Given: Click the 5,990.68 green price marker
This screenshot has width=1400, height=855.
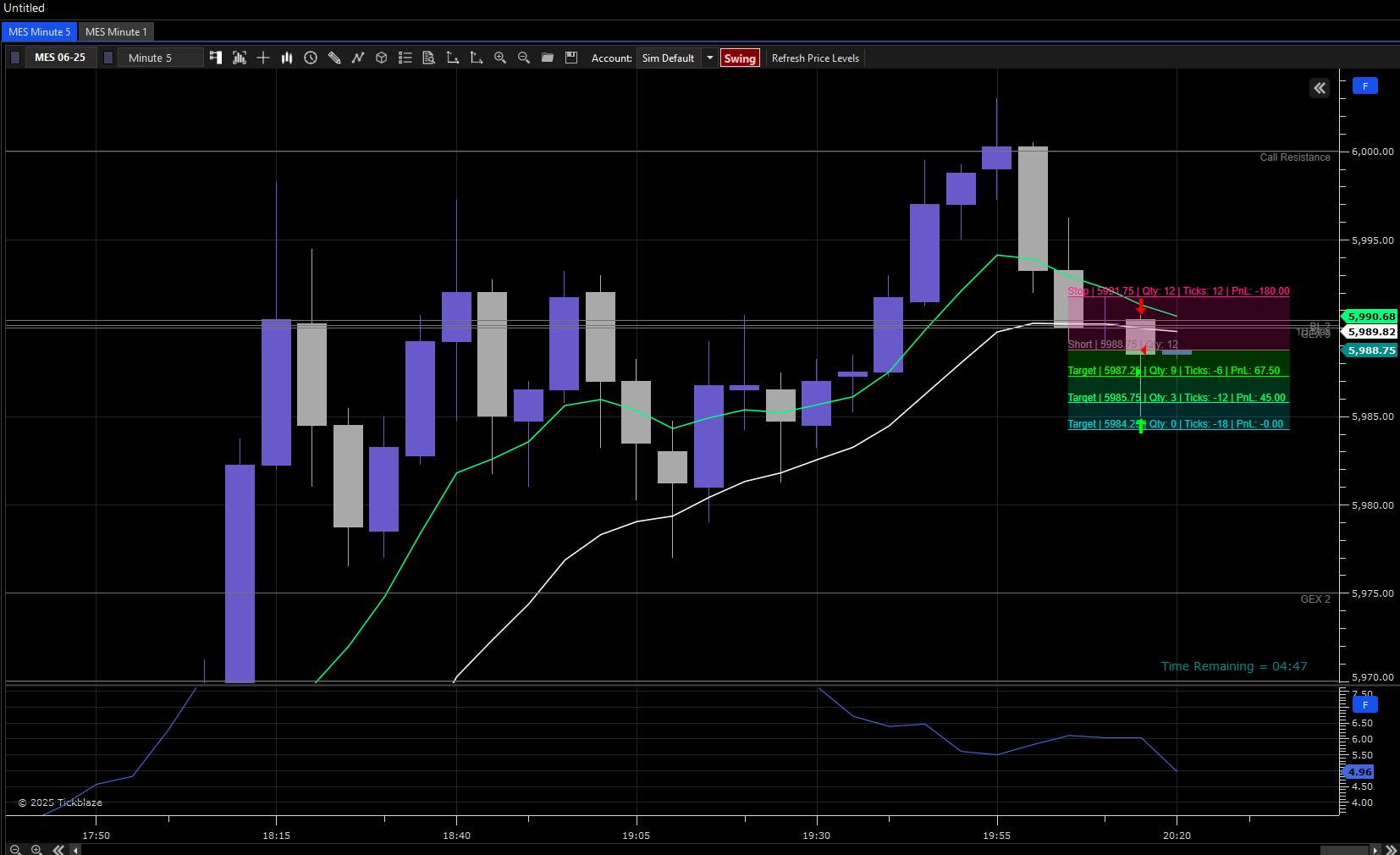Looking at the screenshot, I should coord(1371,317).
